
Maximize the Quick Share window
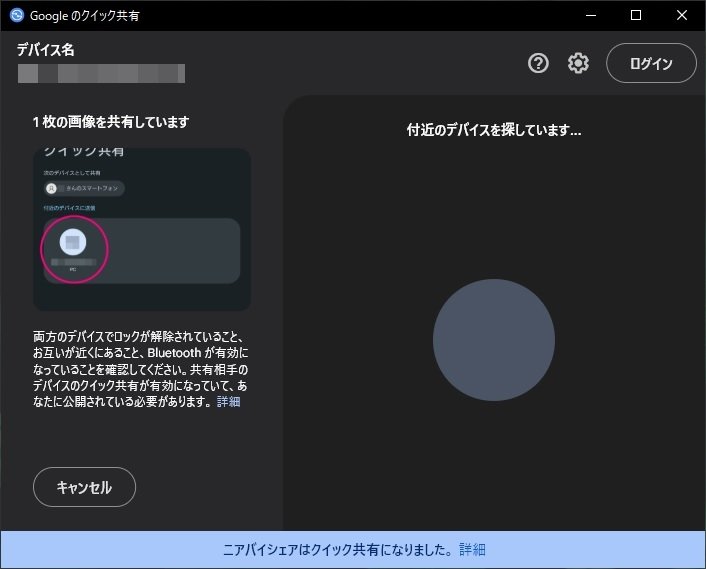(636, 15)
